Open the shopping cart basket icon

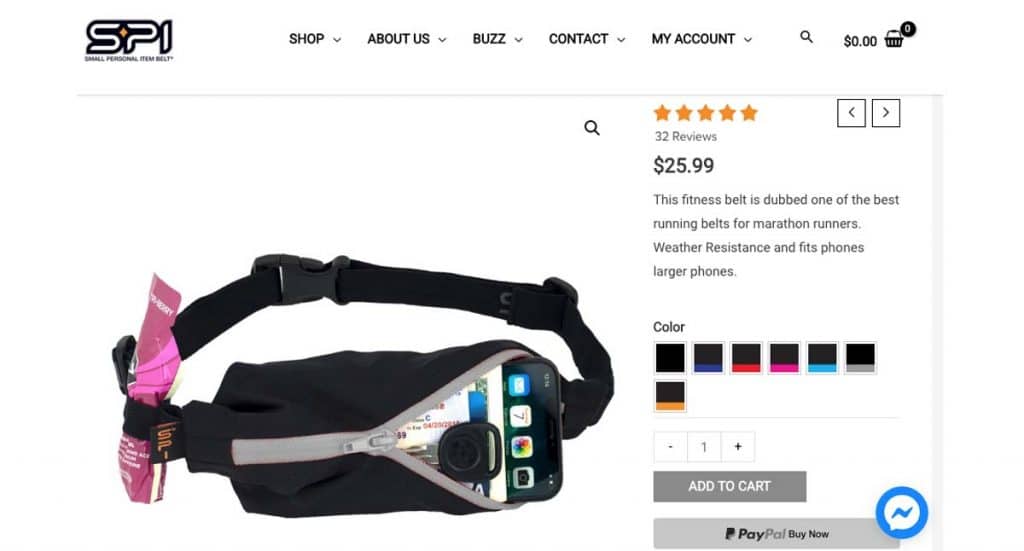click(x=893, y=40)
